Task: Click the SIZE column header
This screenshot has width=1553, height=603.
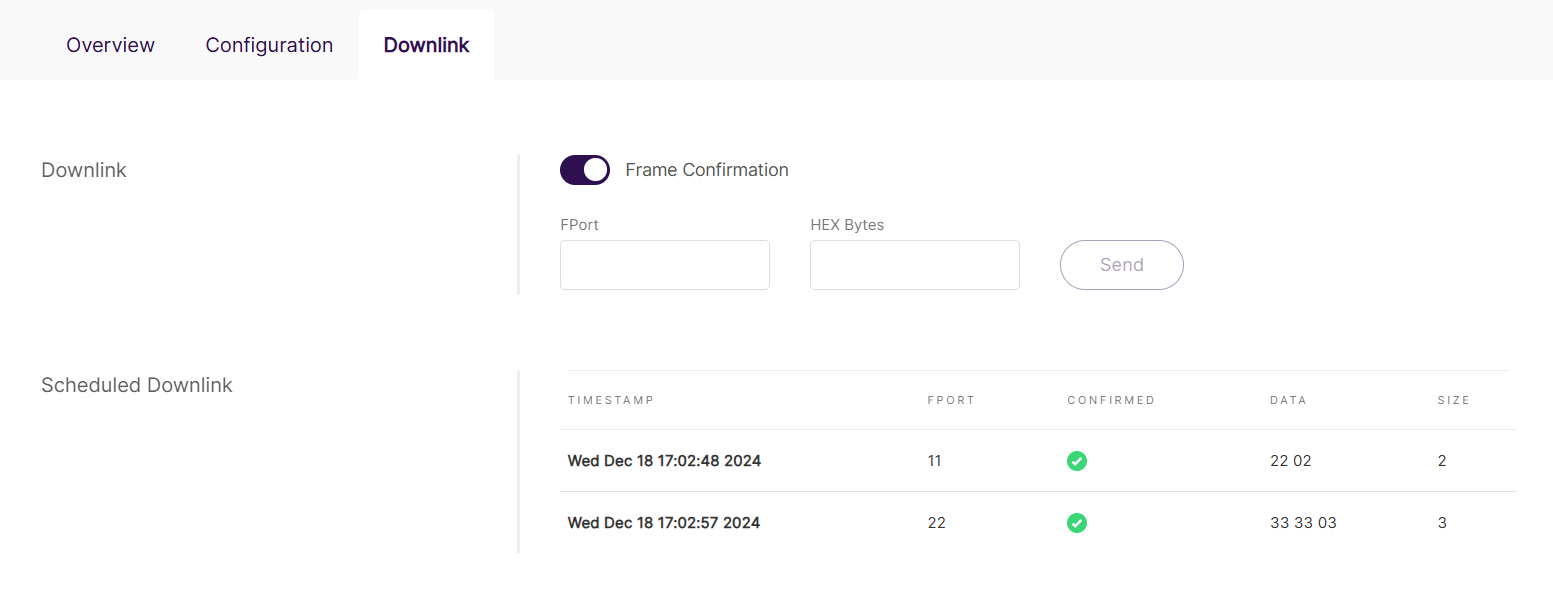Action: coord(1454,400)
